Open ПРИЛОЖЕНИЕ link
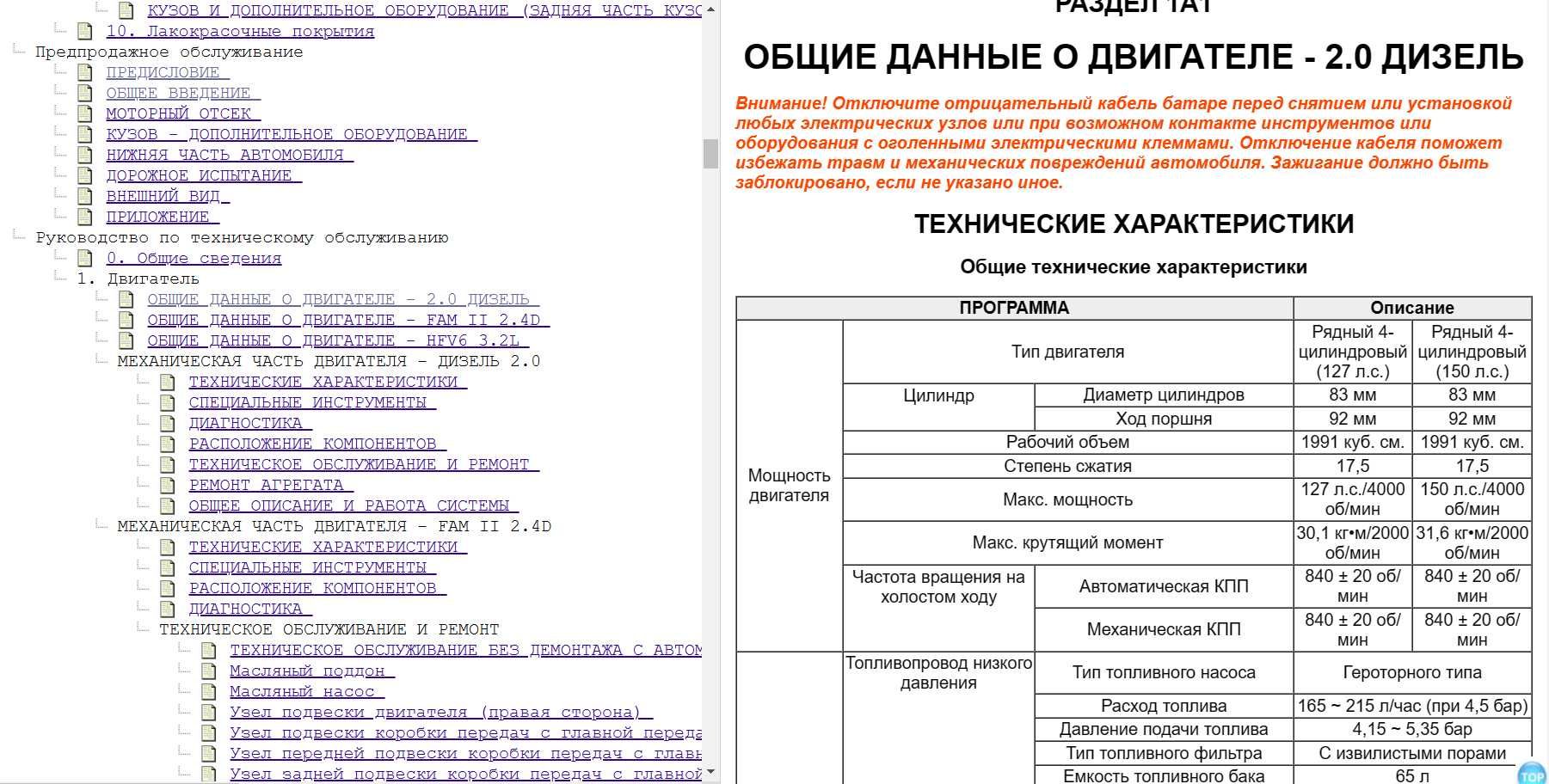Screen dimensions: 1549x784 point(163,217)
